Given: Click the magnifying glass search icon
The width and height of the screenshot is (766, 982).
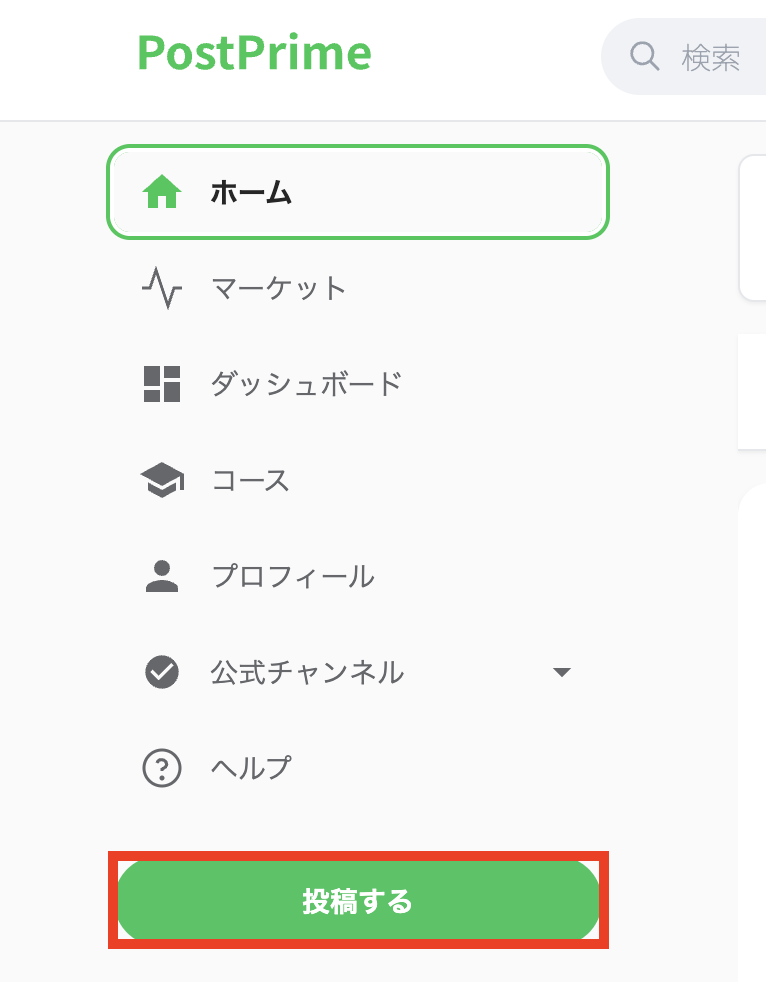Looking at the screenshot, I should pos(643,57).
